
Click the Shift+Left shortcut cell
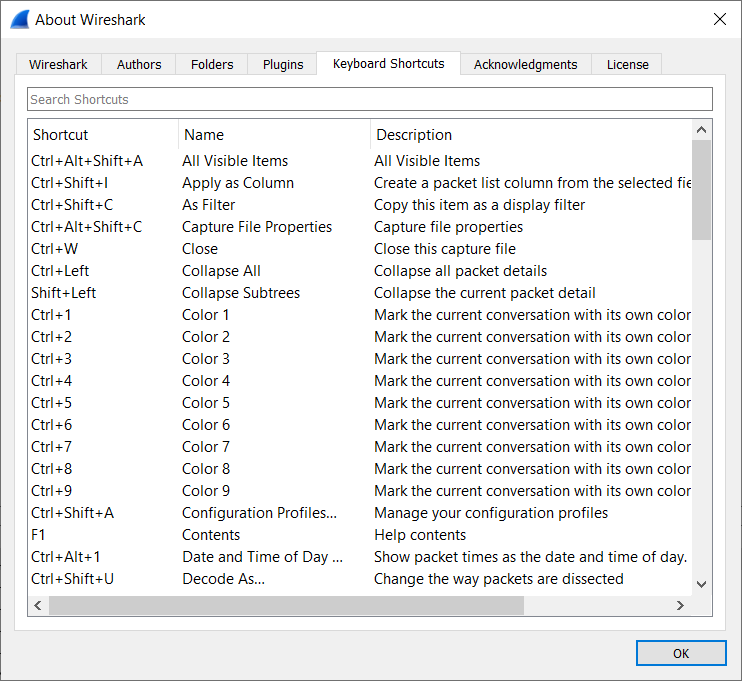click(x=63, y=293)
